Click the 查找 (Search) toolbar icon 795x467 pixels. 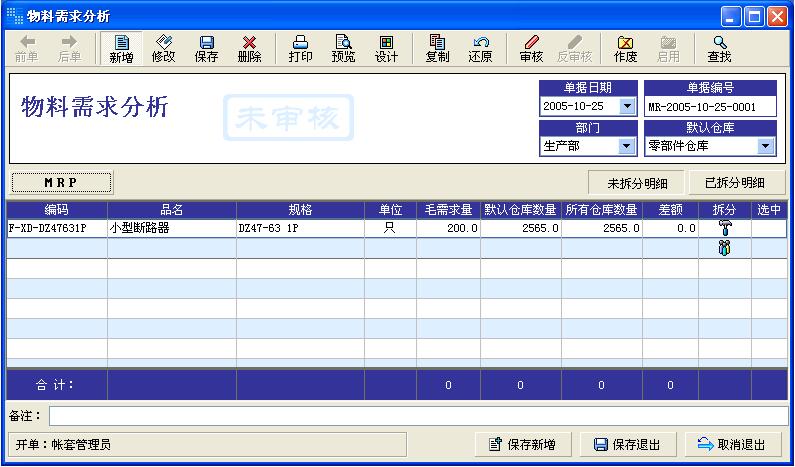click(x=719, y=48)
